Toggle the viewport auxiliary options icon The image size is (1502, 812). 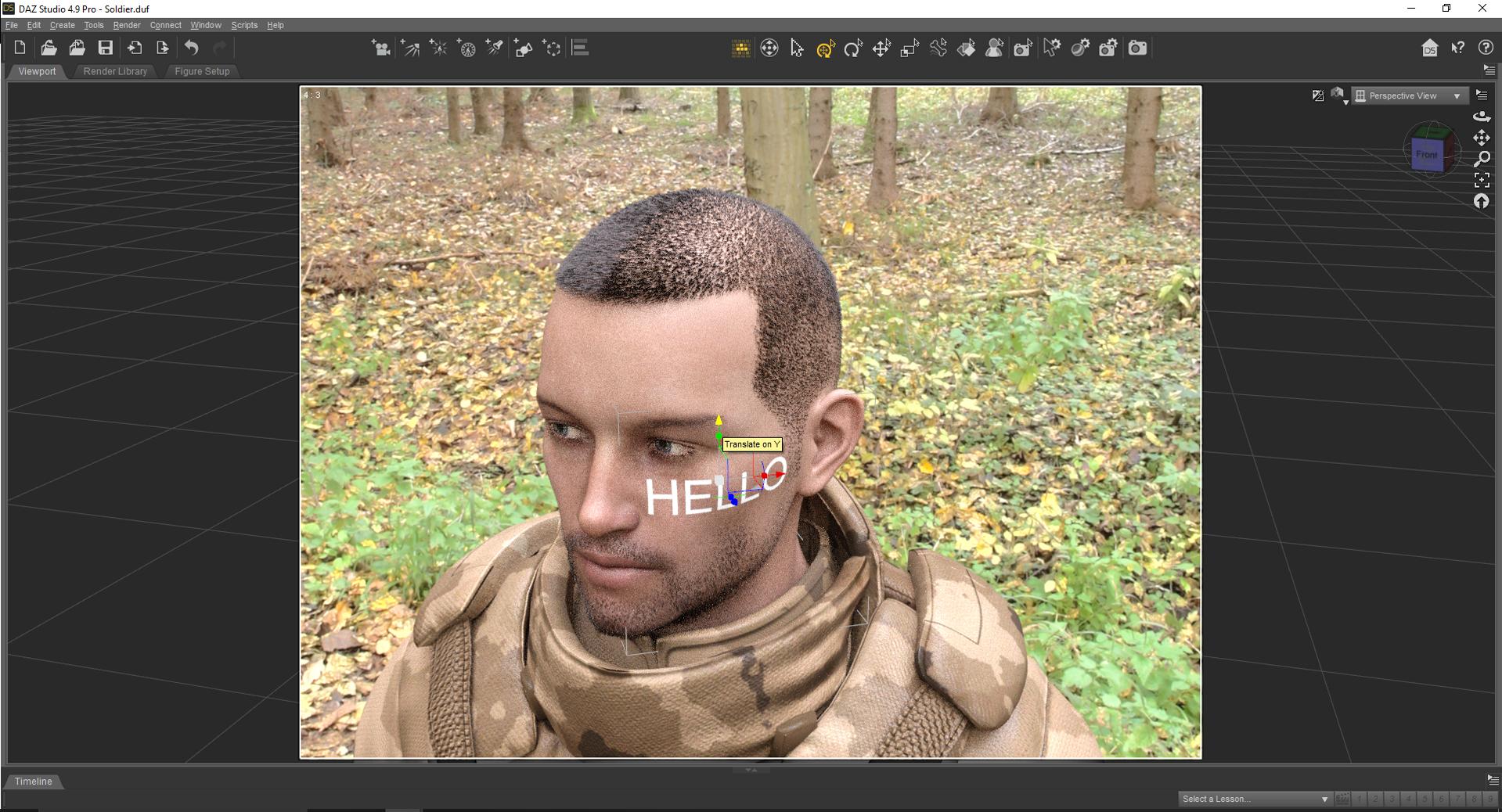[1318, 95]
